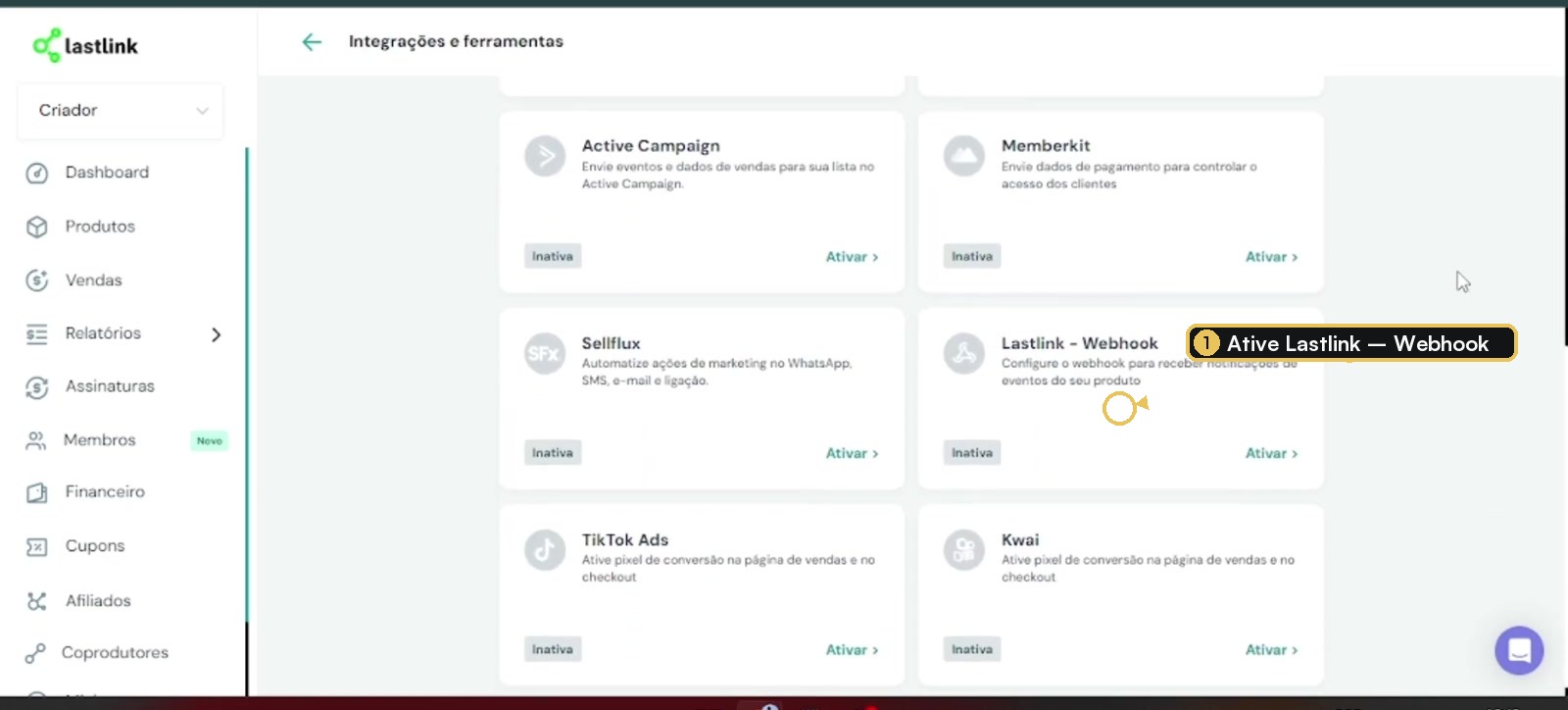
Task: Click the Active Campaign logo icon
Action: tap(545, 156)
